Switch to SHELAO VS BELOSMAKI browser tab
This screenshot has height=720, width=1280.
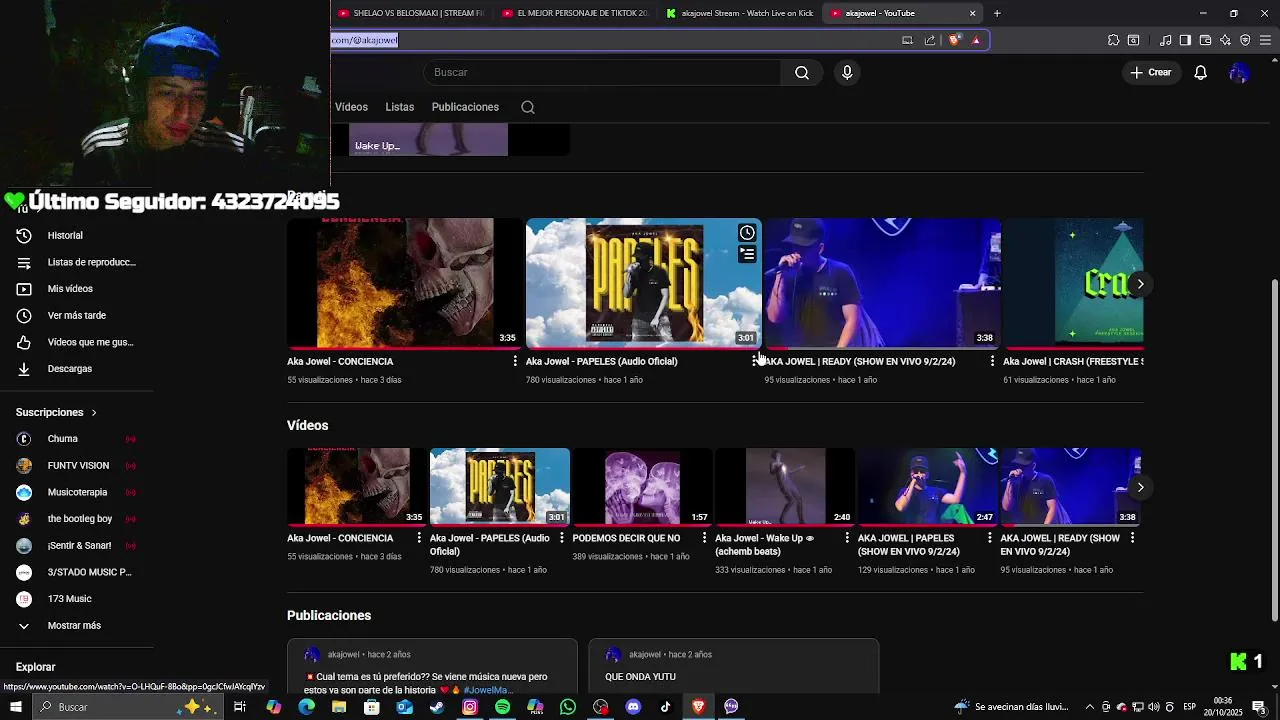(x=410, y=13)
